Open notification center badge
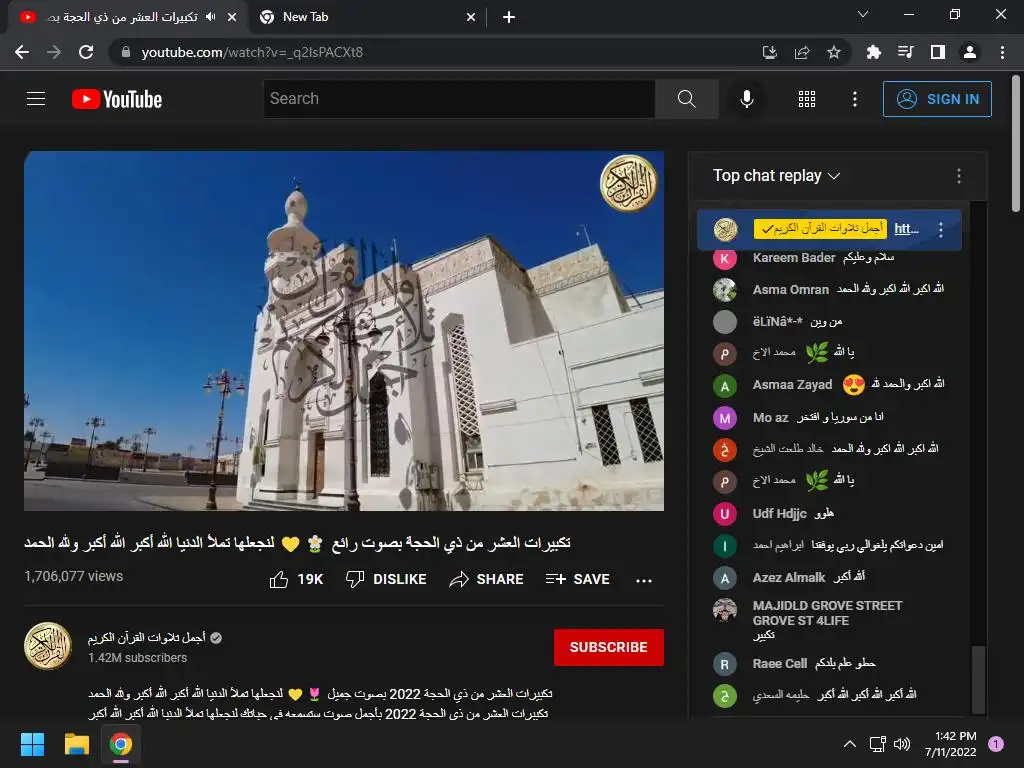The height and width of the screenshot is (768, 1024). (996, 744)
